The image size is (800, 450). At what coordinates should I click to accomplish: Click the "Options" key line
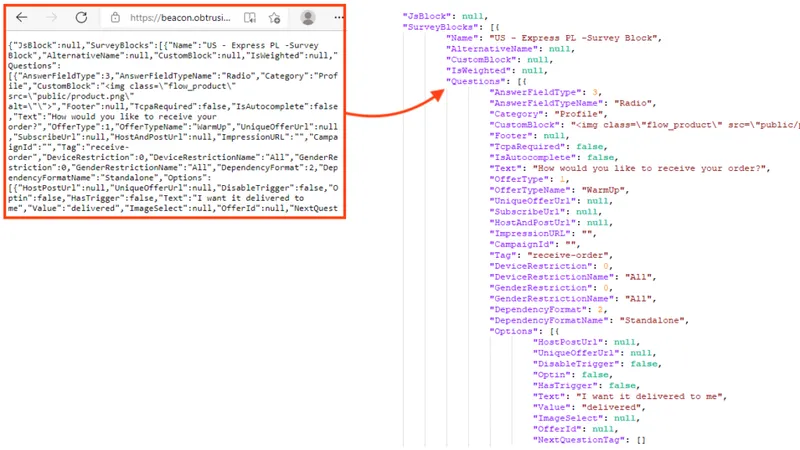pos(524,331)
